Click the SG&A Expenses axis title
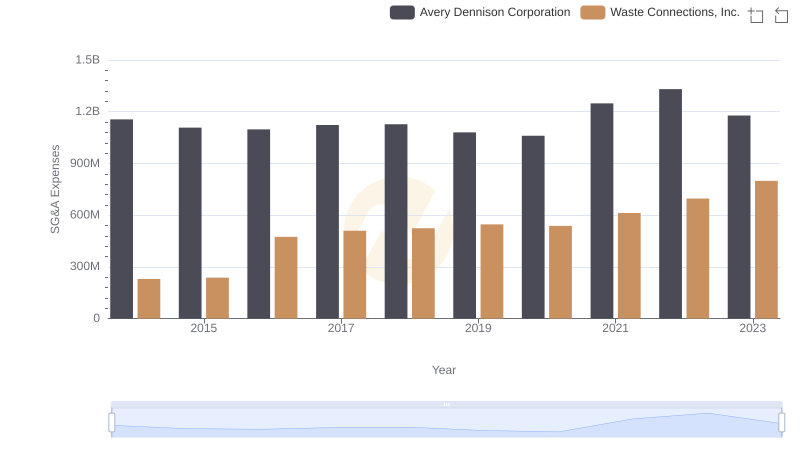This screenshot has width=800, height=461. (55, 189)
